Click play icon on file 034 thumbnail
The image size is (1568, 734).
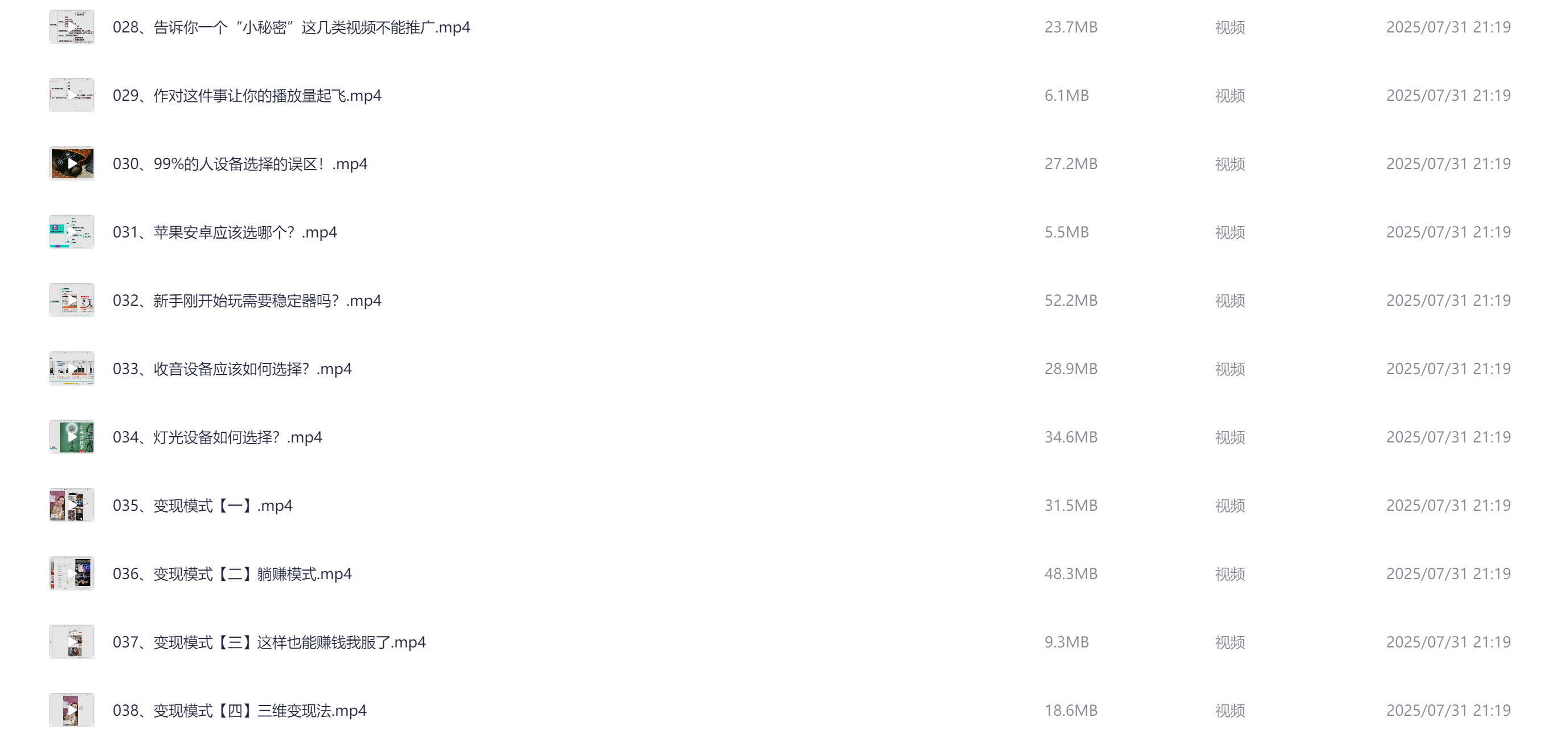(x=72, y=437)
